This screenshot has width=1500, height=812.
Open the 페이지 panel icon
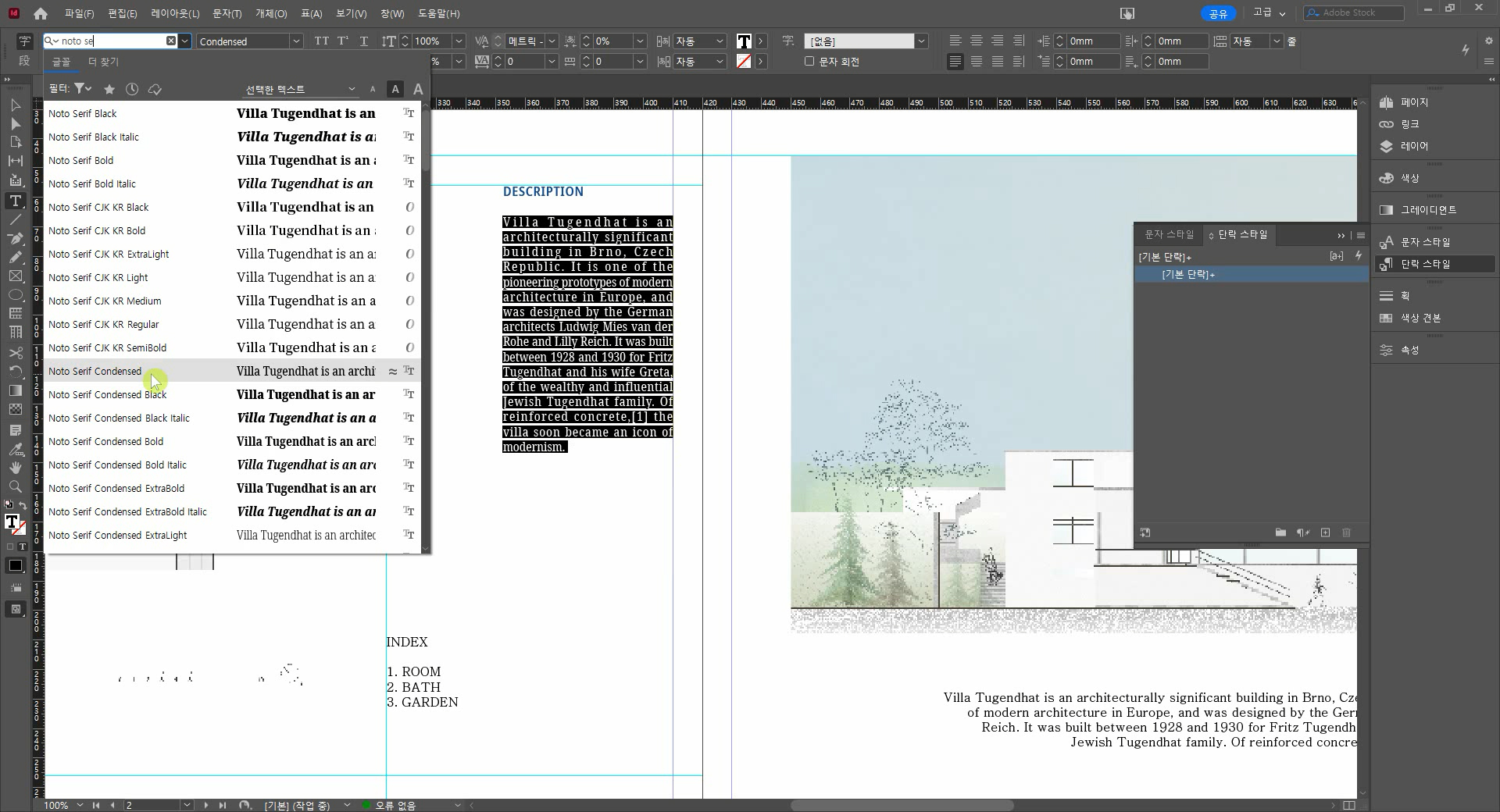[x=1387, y=102]
